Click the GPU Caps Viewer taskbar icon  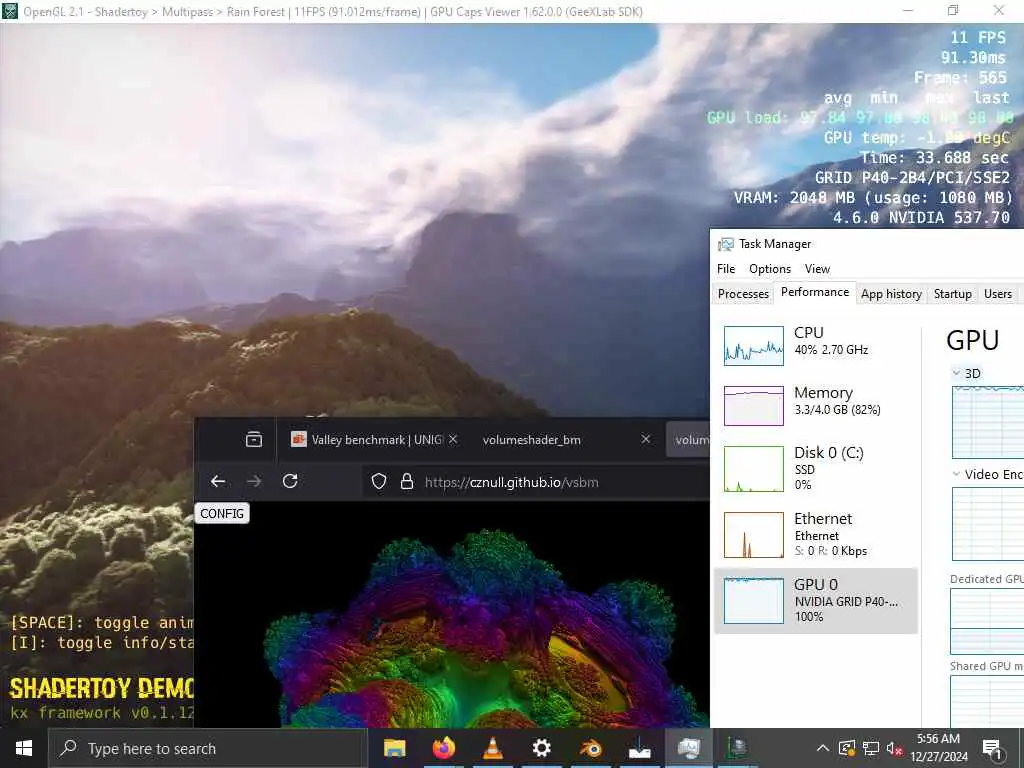(x=737, y=748)
